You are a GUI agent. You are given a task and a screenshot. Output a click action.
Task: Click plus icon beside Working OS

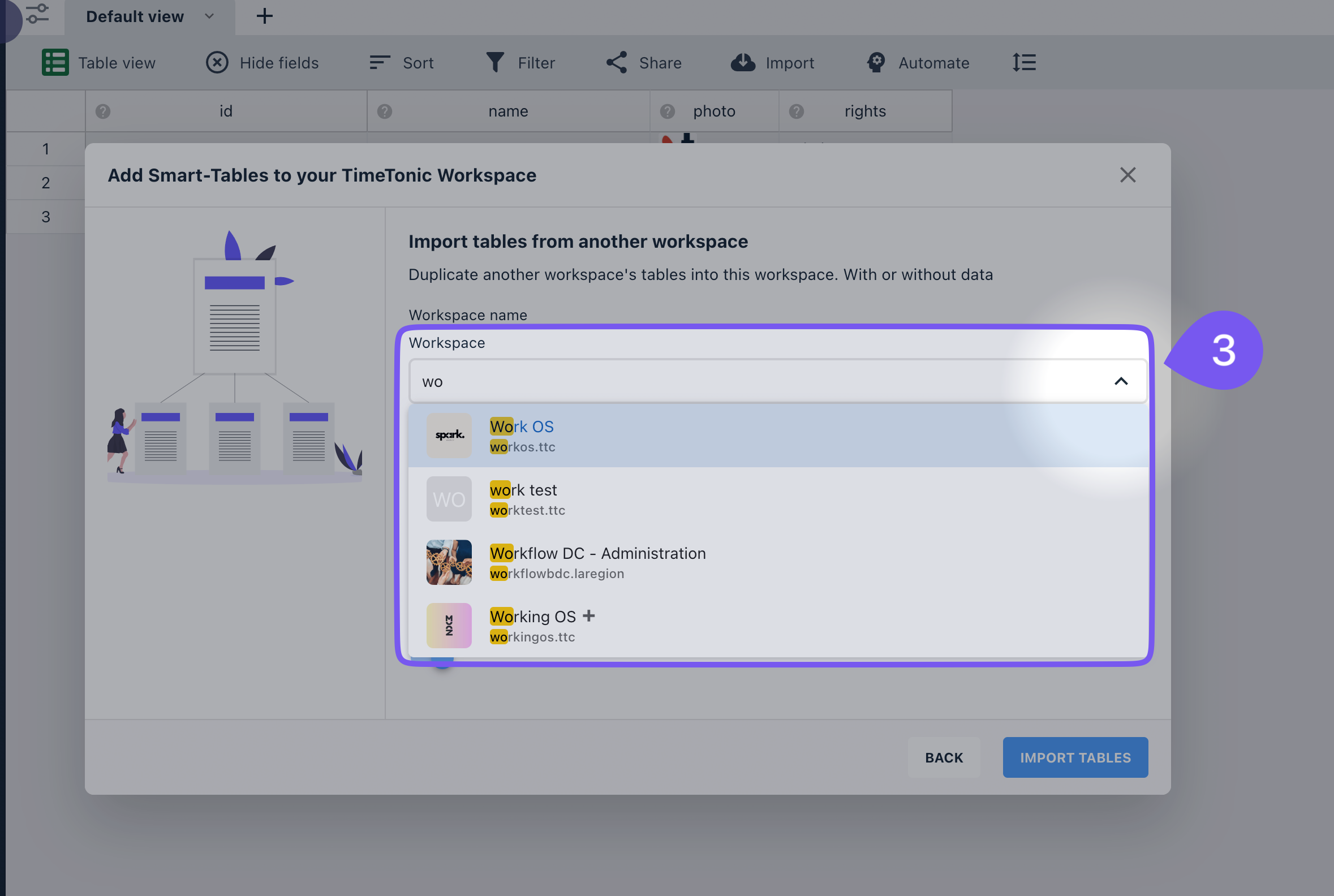click(589, 615)
